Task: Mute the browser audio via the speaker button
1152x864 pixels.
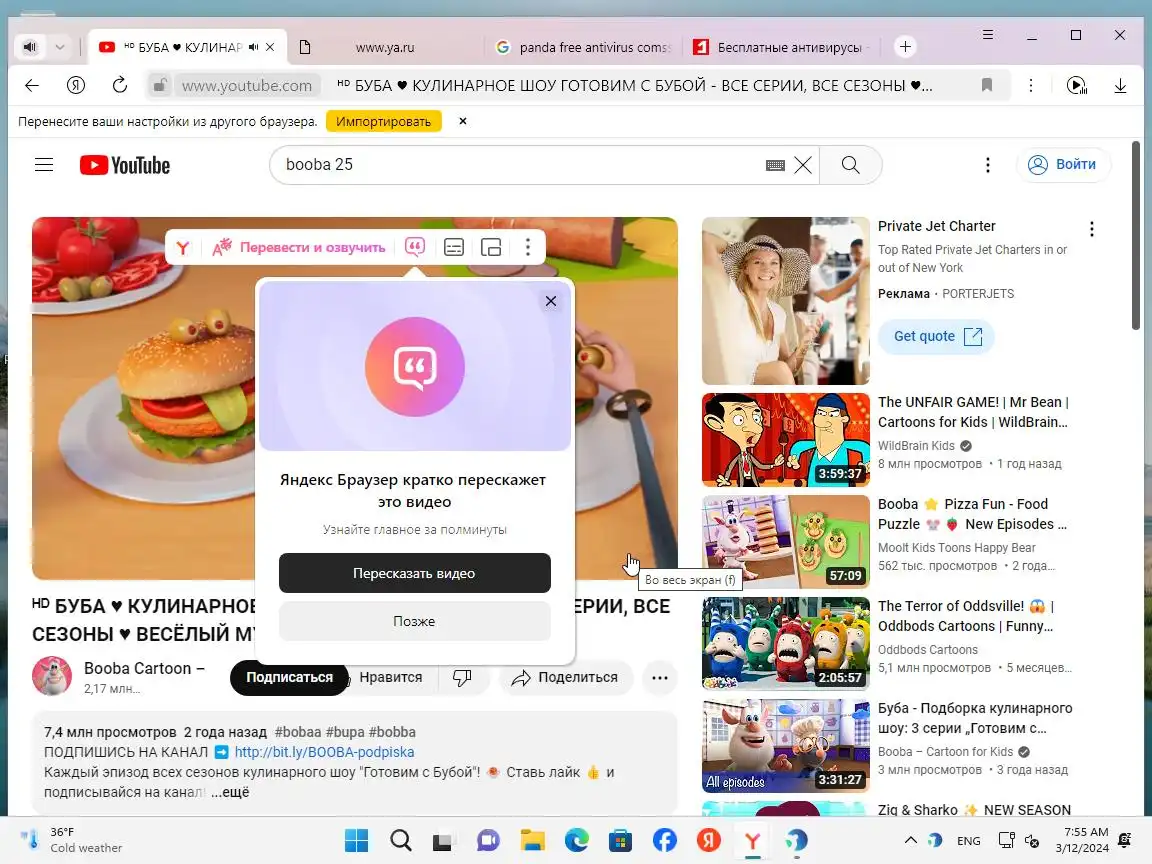Action: [x=29, y=47]
